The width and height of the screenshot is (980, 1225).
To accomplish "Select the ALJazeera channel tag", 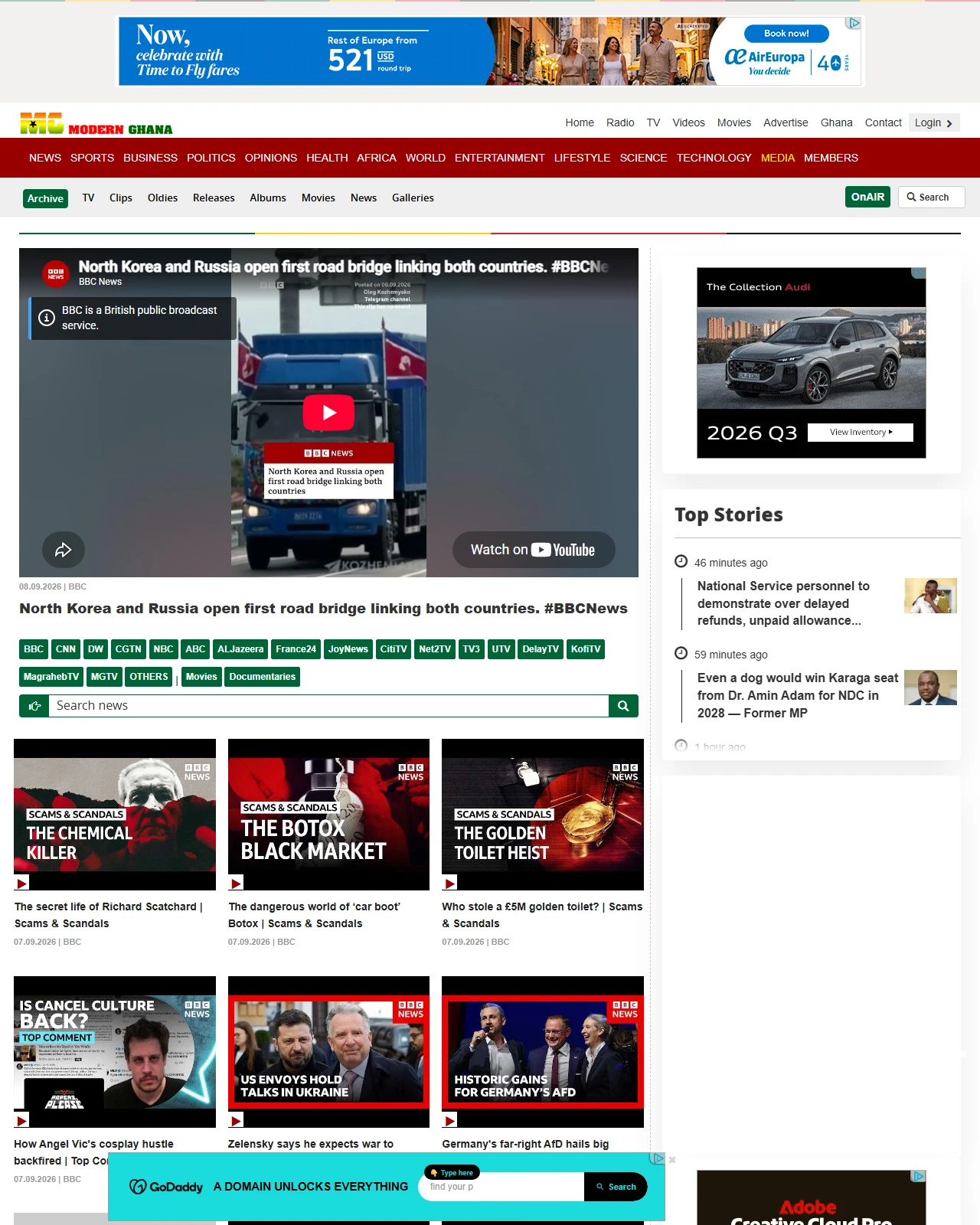I will [x=240, y=649].
